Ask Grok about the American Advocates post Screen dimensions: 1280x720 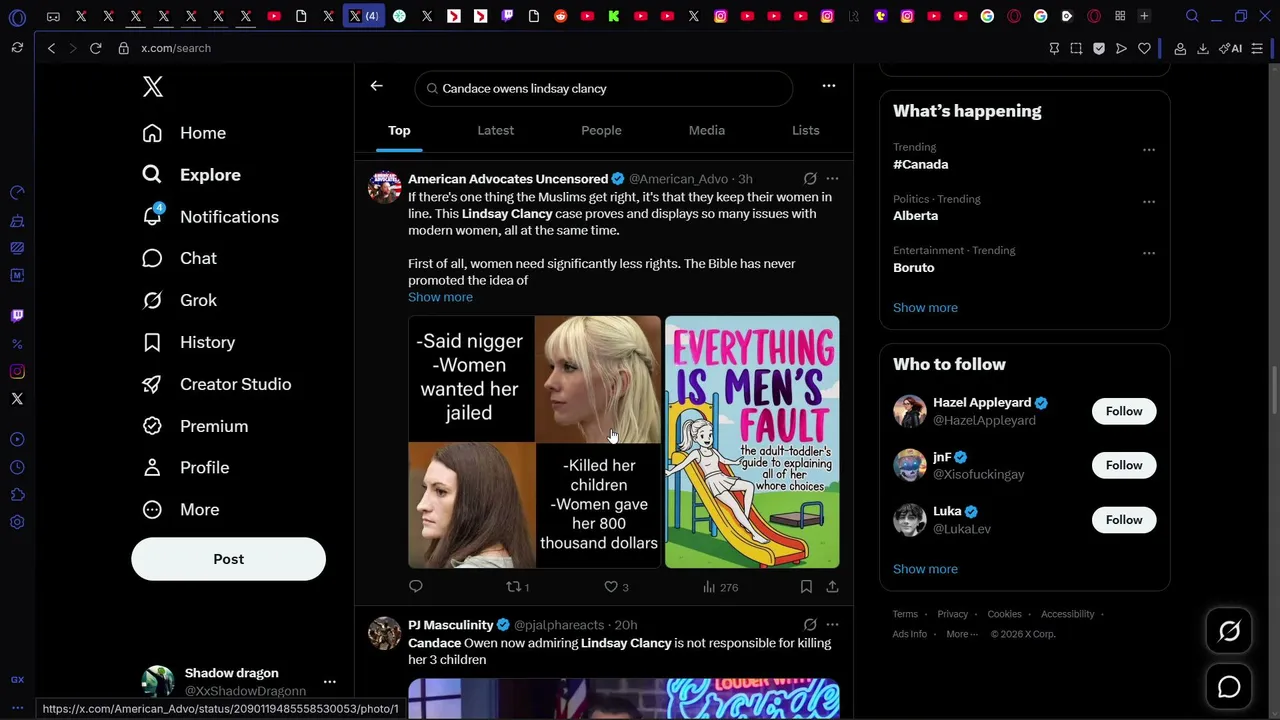810,178
